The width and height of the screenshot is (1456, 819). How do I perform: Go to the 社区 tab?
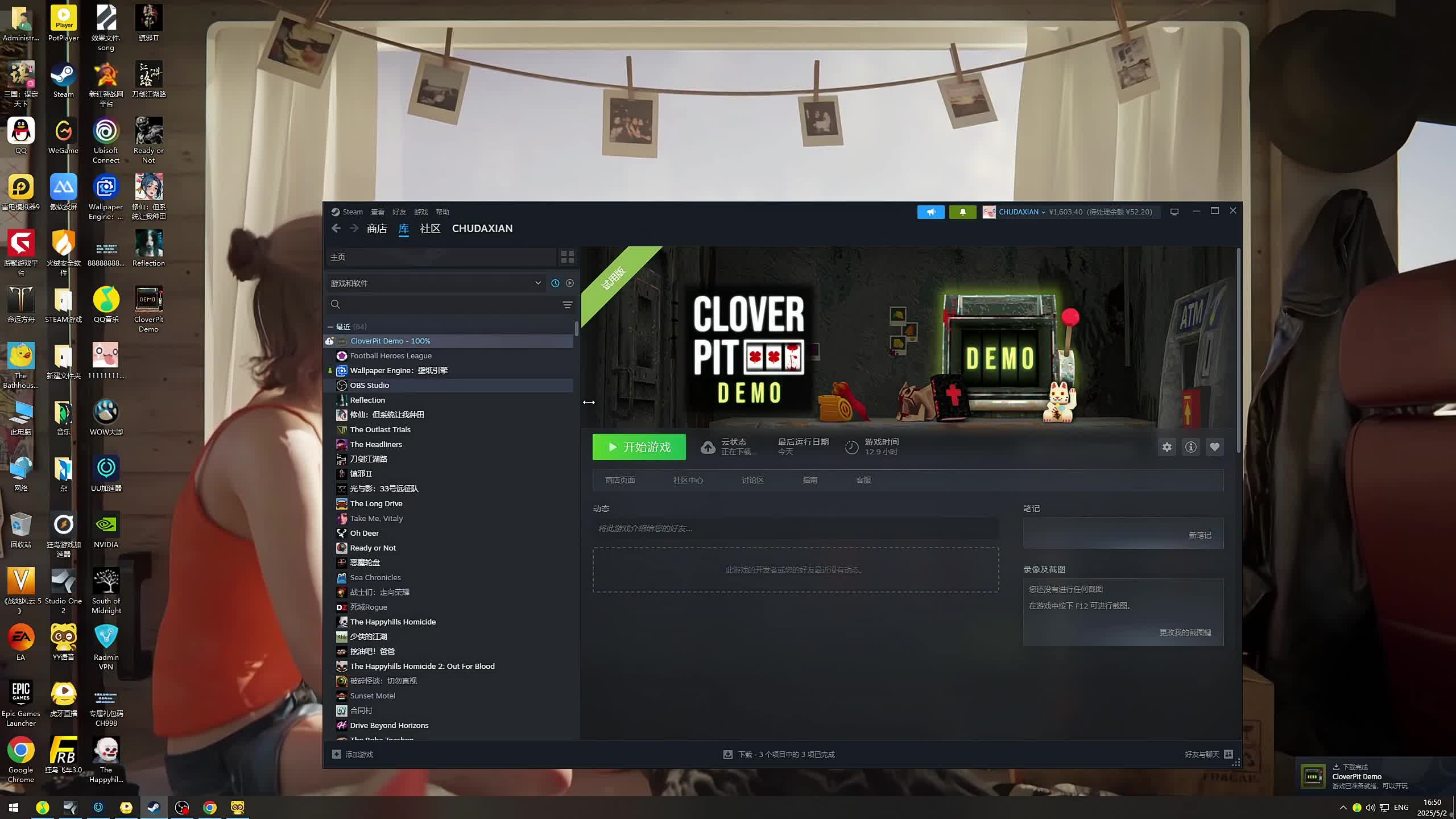click(430, 228)
